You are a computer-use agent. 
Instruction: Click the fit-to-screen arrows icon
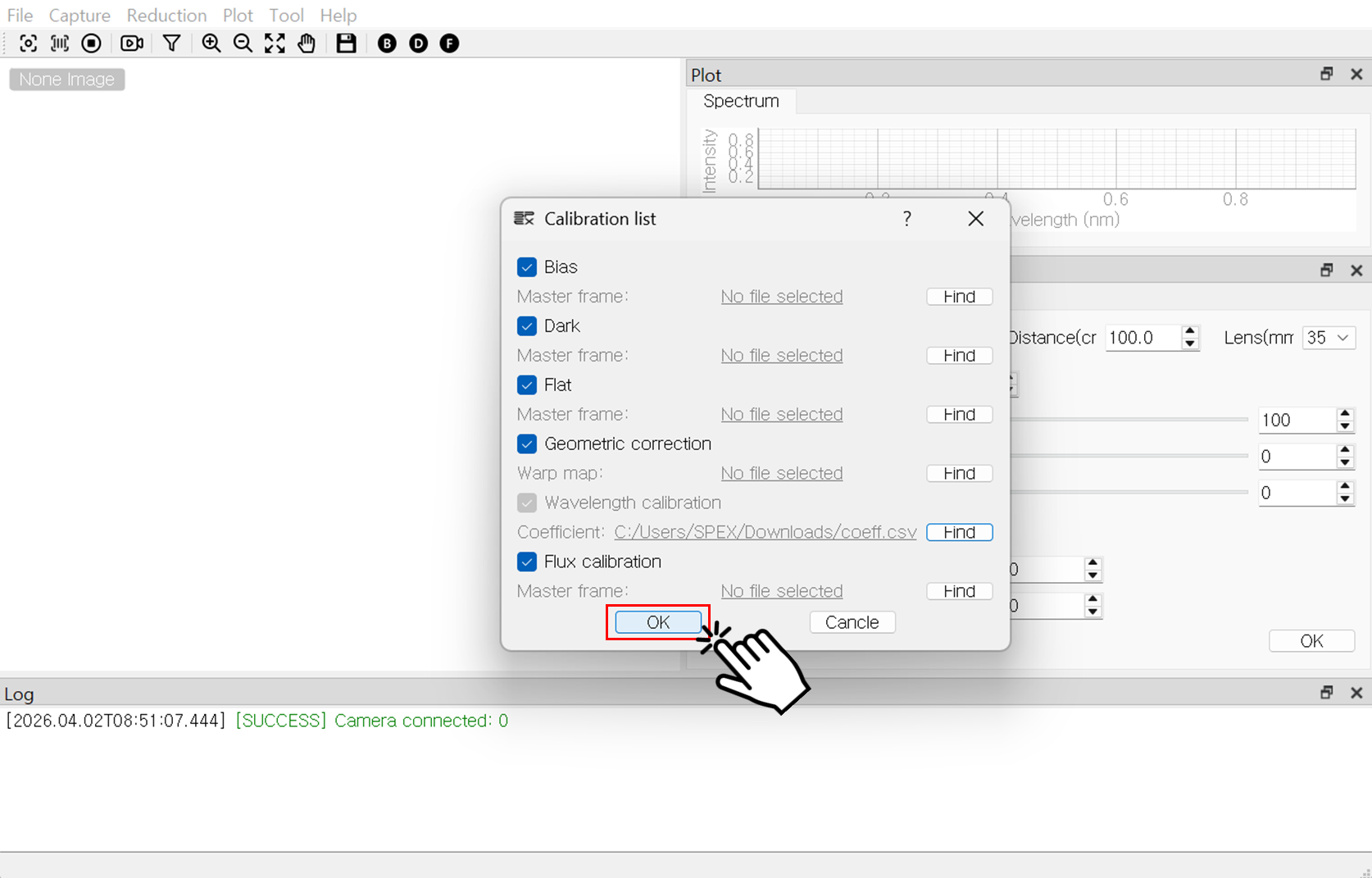[275, 43]
